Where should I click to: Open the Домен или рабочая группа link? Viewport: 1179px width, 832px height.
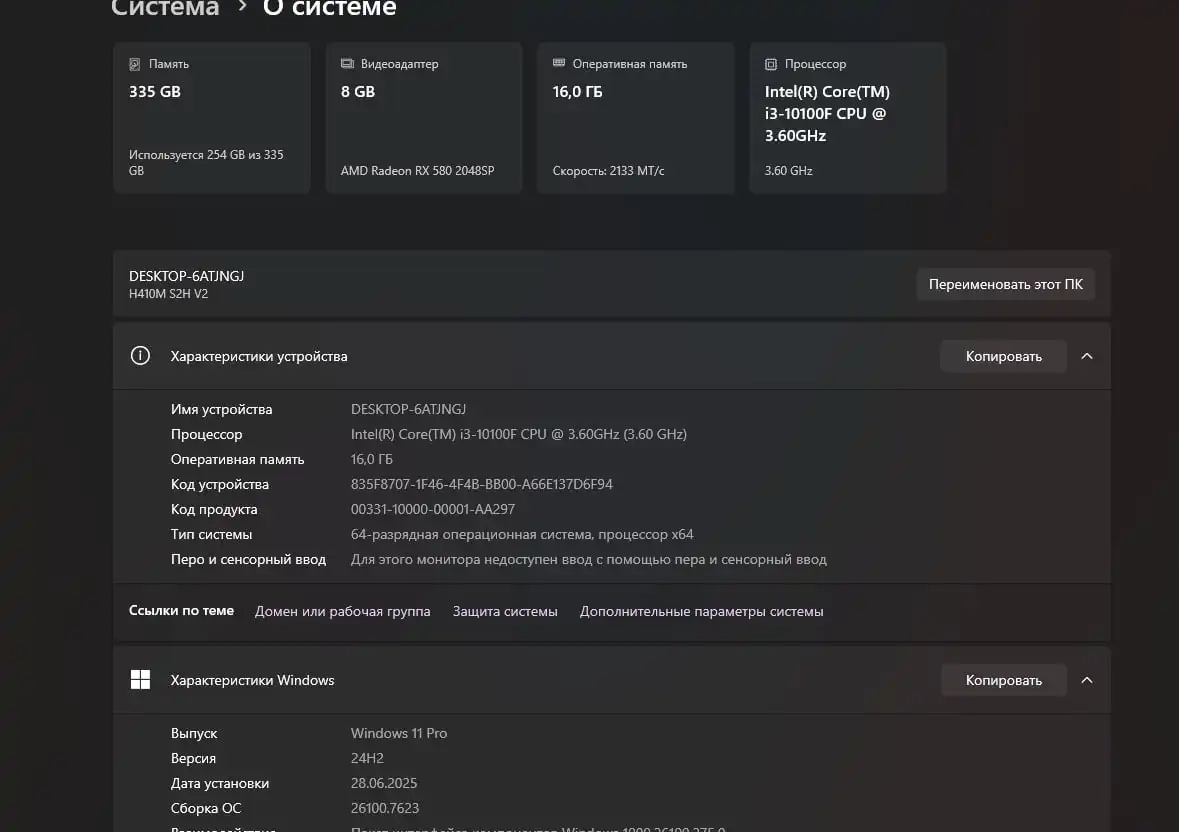coord(342,611)
